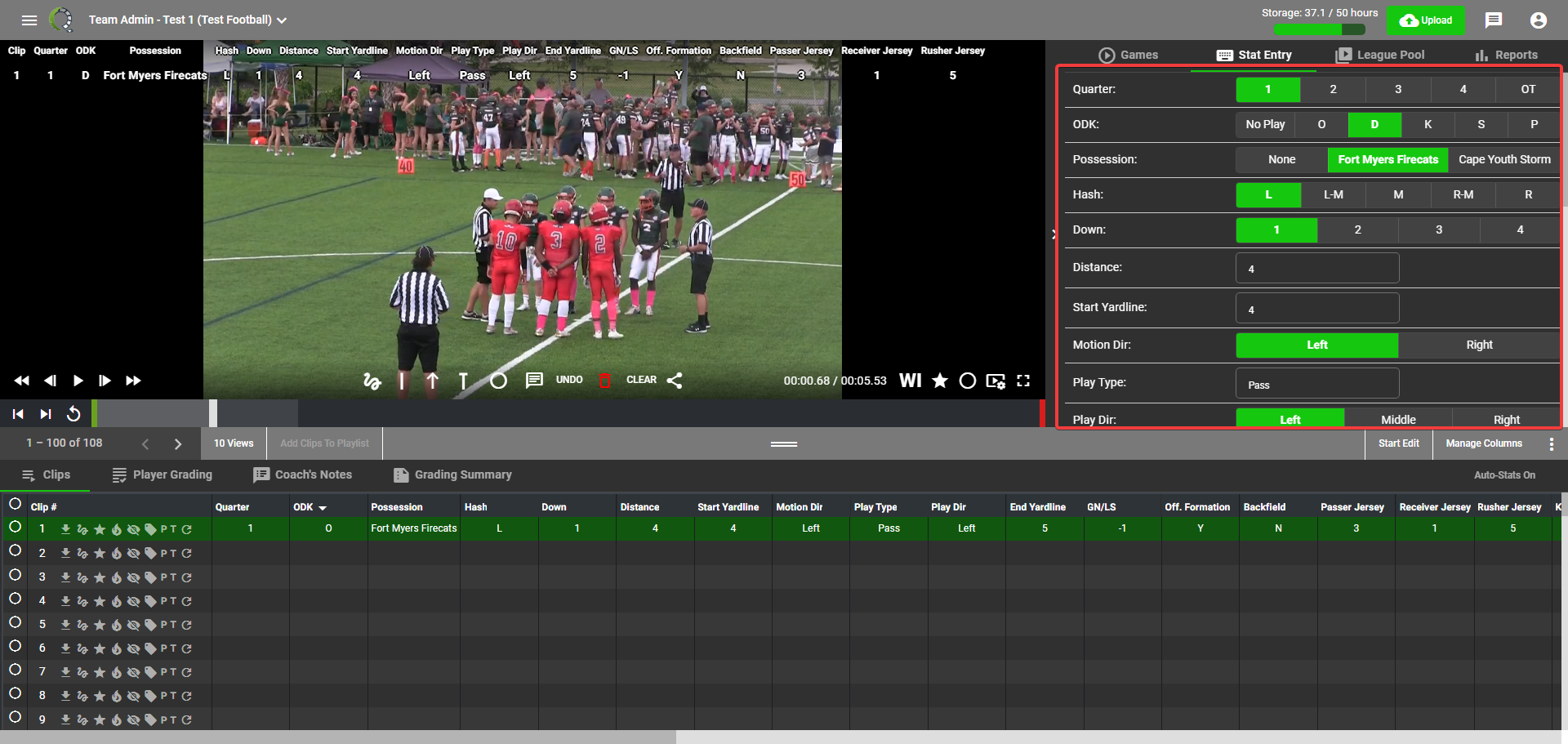Click the drawing squiggle icon on clip 2
This screenshot has width=1568, height=744.
tap(82, 554)
